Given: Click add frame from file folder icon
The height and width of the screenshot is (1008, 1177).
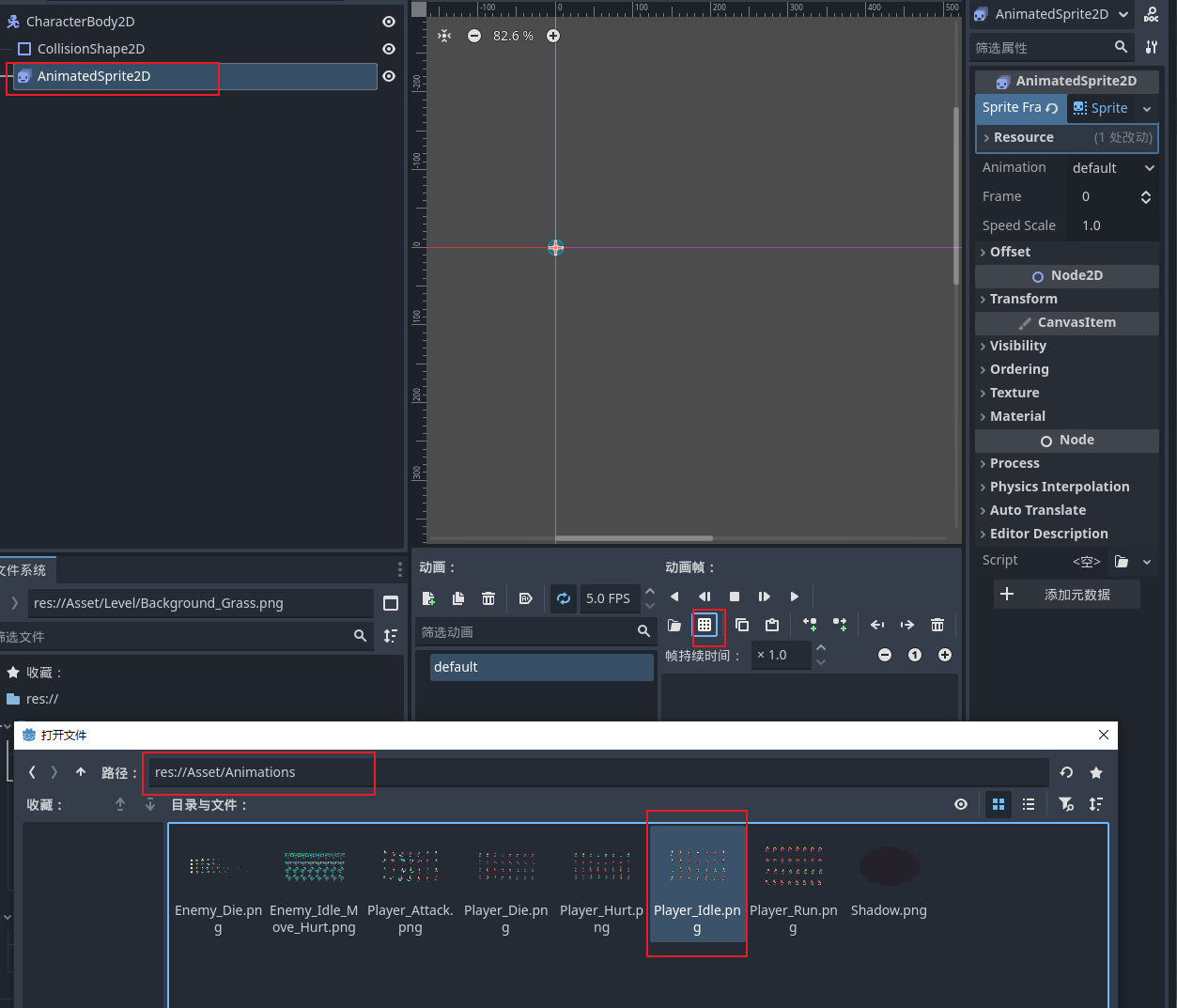Looking at the screenshot, I should [x=674, y=625].
